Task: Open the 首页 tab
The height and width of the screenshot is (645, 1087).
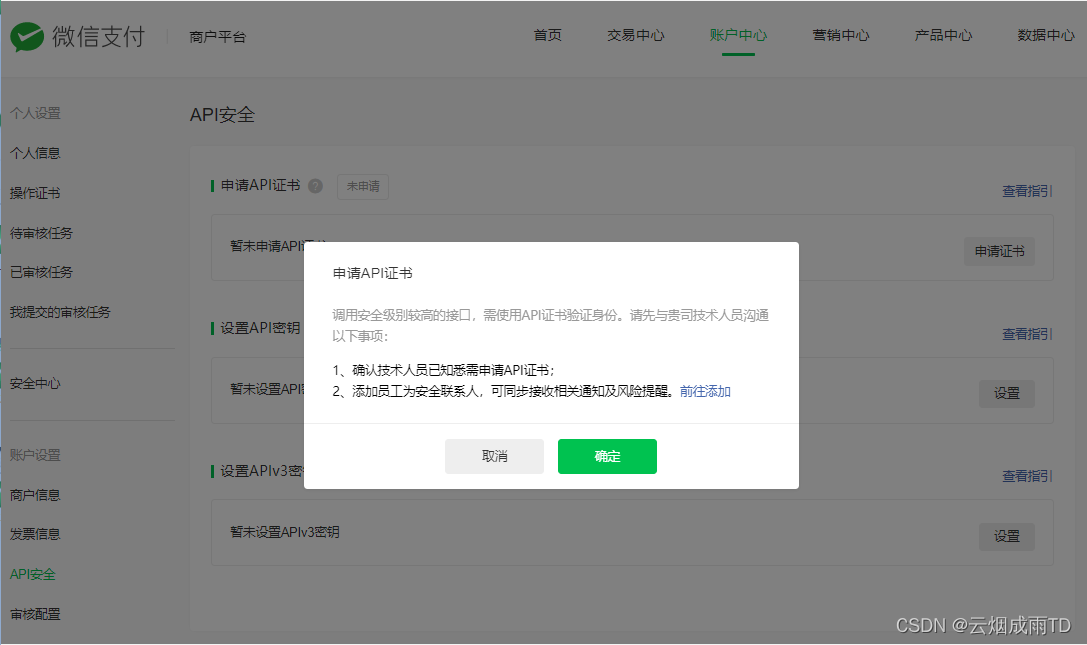Action: pos(548,35)
